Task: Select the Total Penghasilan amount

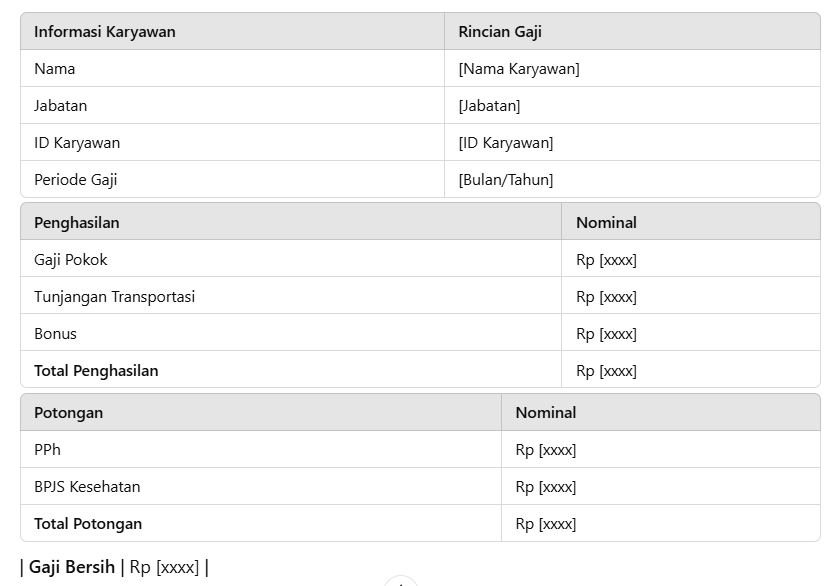Action: click(606, 371)
